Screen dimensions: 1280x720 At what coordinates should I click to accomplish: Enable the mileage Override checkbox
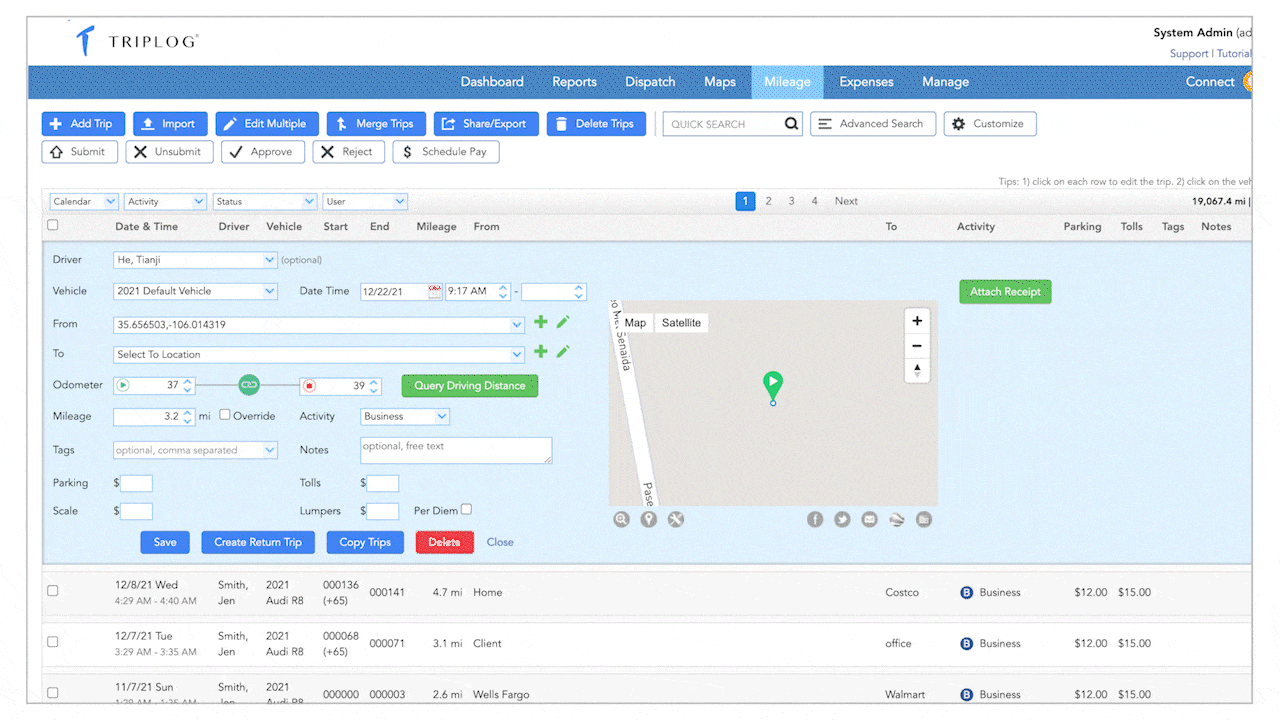click(x=225, y=415)
